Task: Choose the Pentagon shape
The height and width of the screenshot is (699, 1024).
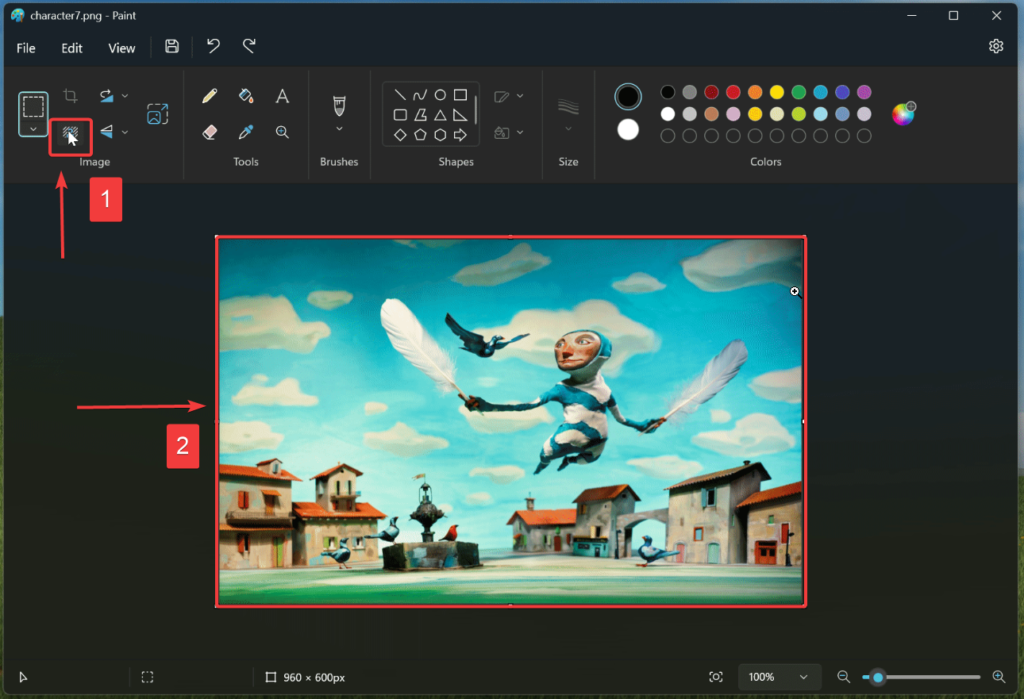Action: click(420, 135)
